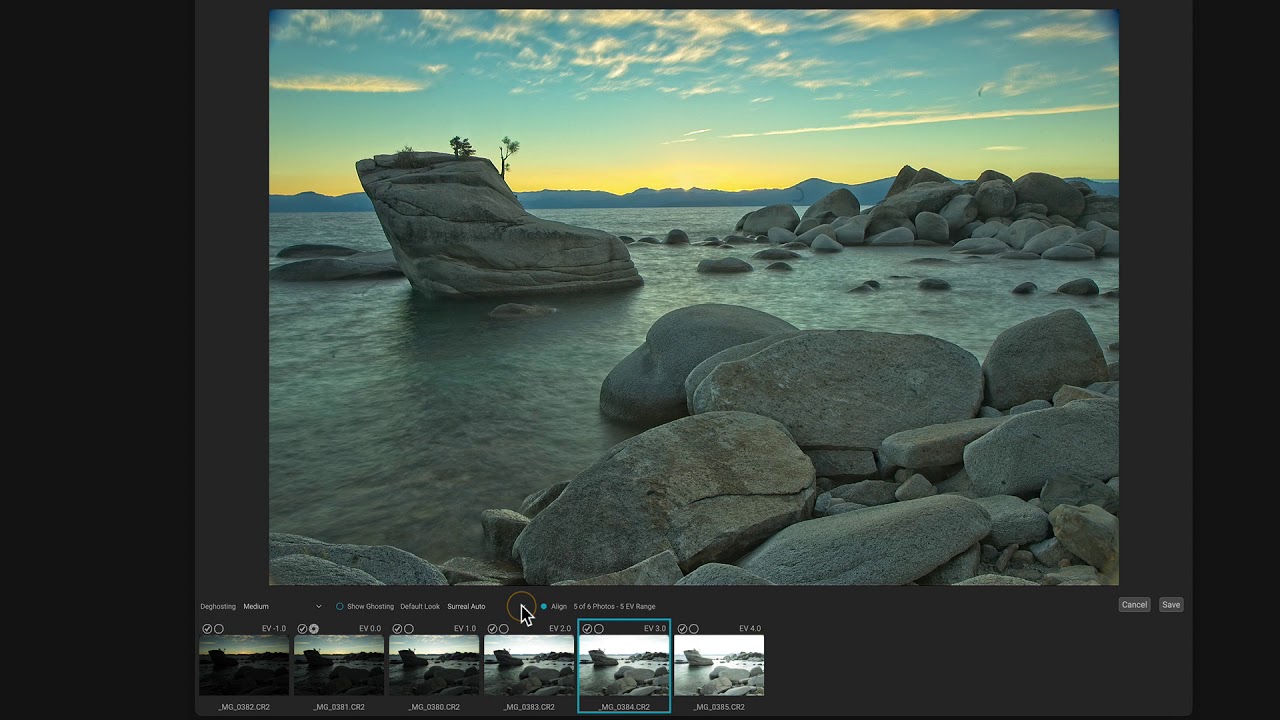Select the EV 4.0 thumbnail _MG_0385.CR2

pyautogui.click(x=719, y=665)
